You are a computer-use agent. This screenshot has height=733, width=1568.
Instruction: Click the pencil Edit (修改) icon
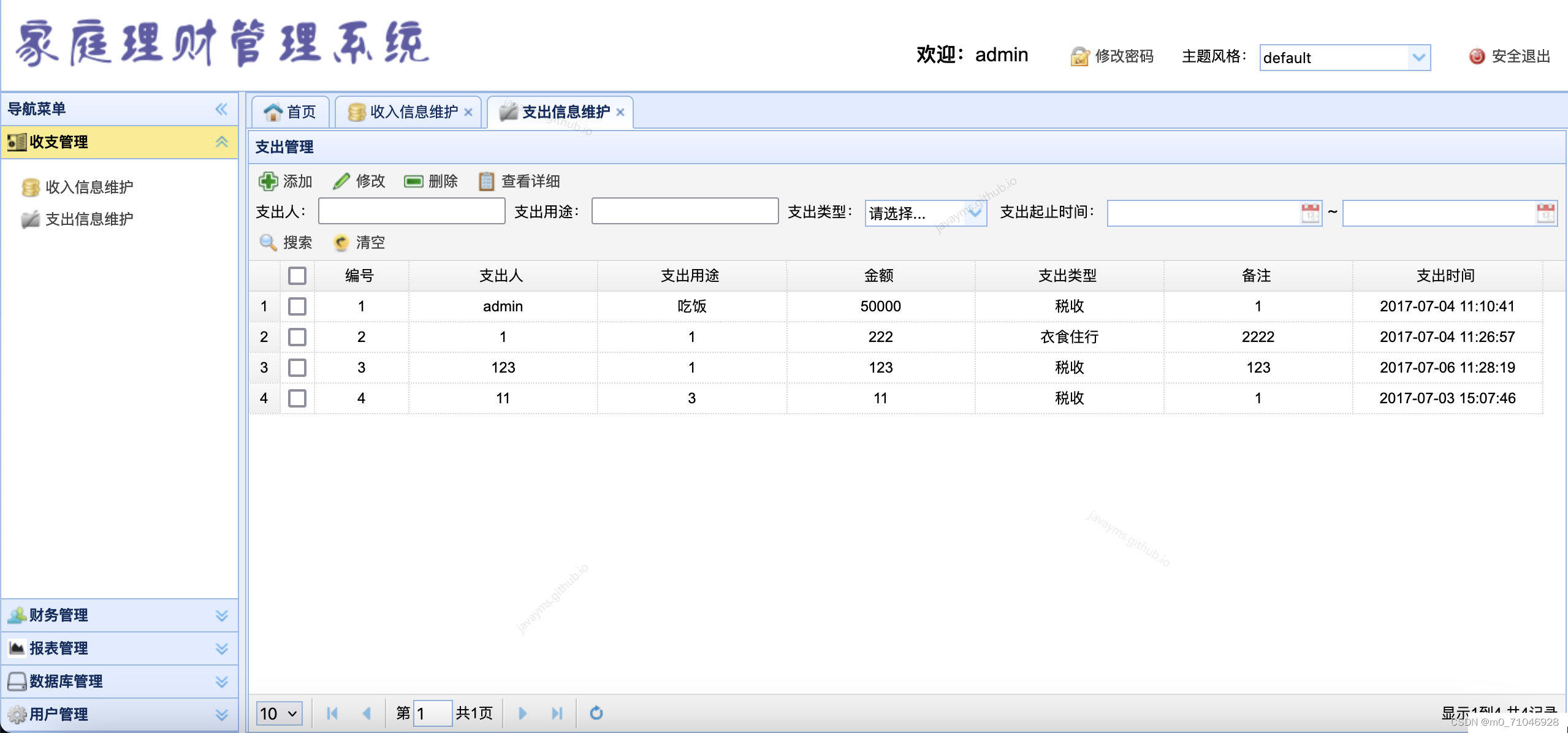point(341,181)
